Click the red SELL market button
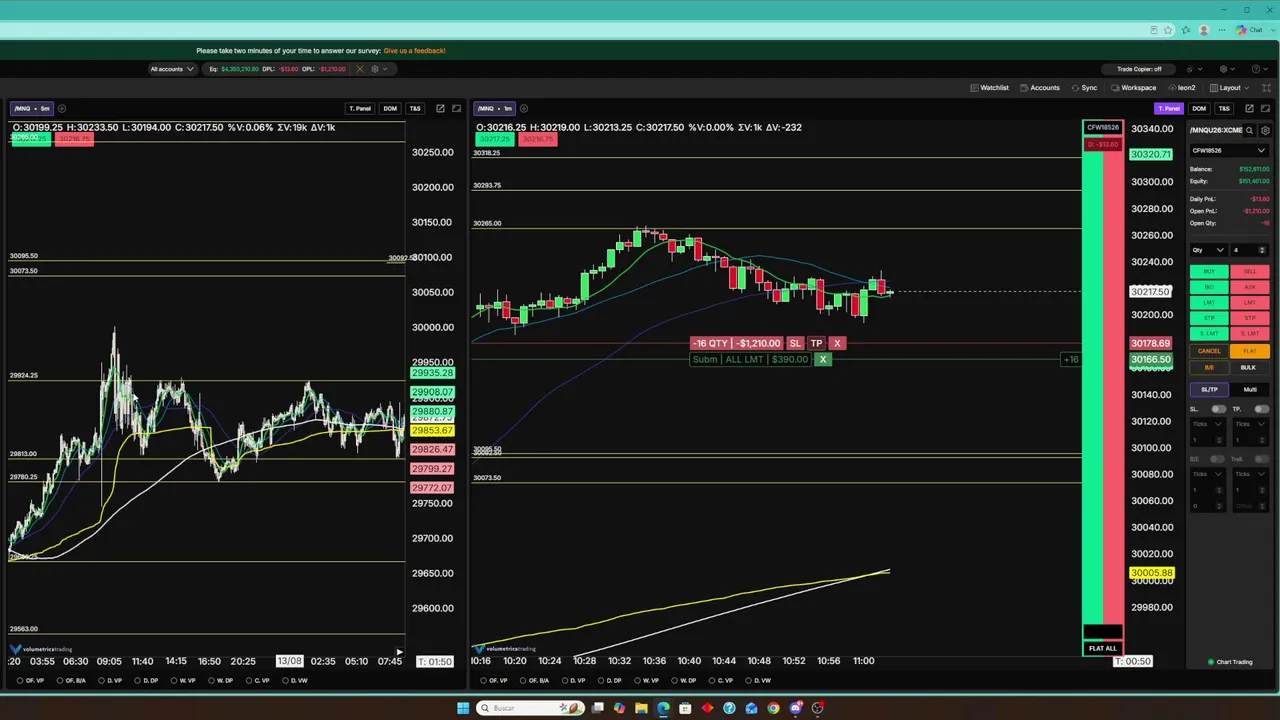Screen dimensions: 1280x720 pos(1250,271)
